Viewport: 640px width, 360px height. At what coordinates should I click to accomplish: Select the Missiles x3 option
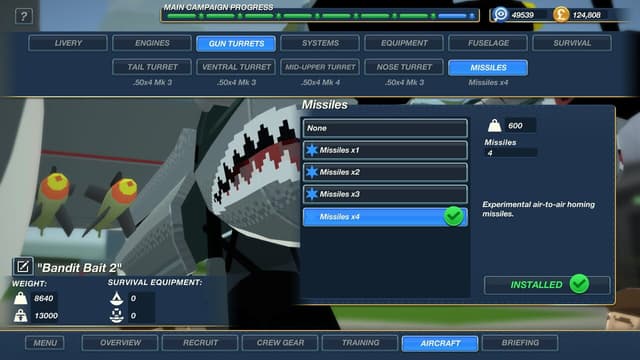tap(385, 194)
